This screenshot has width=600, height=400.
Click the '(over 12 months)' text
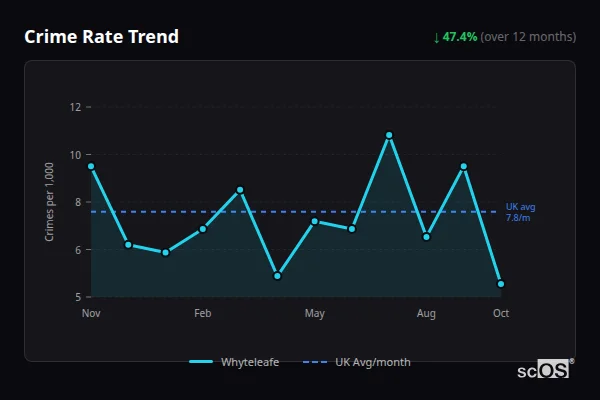(x=528, y=37)
